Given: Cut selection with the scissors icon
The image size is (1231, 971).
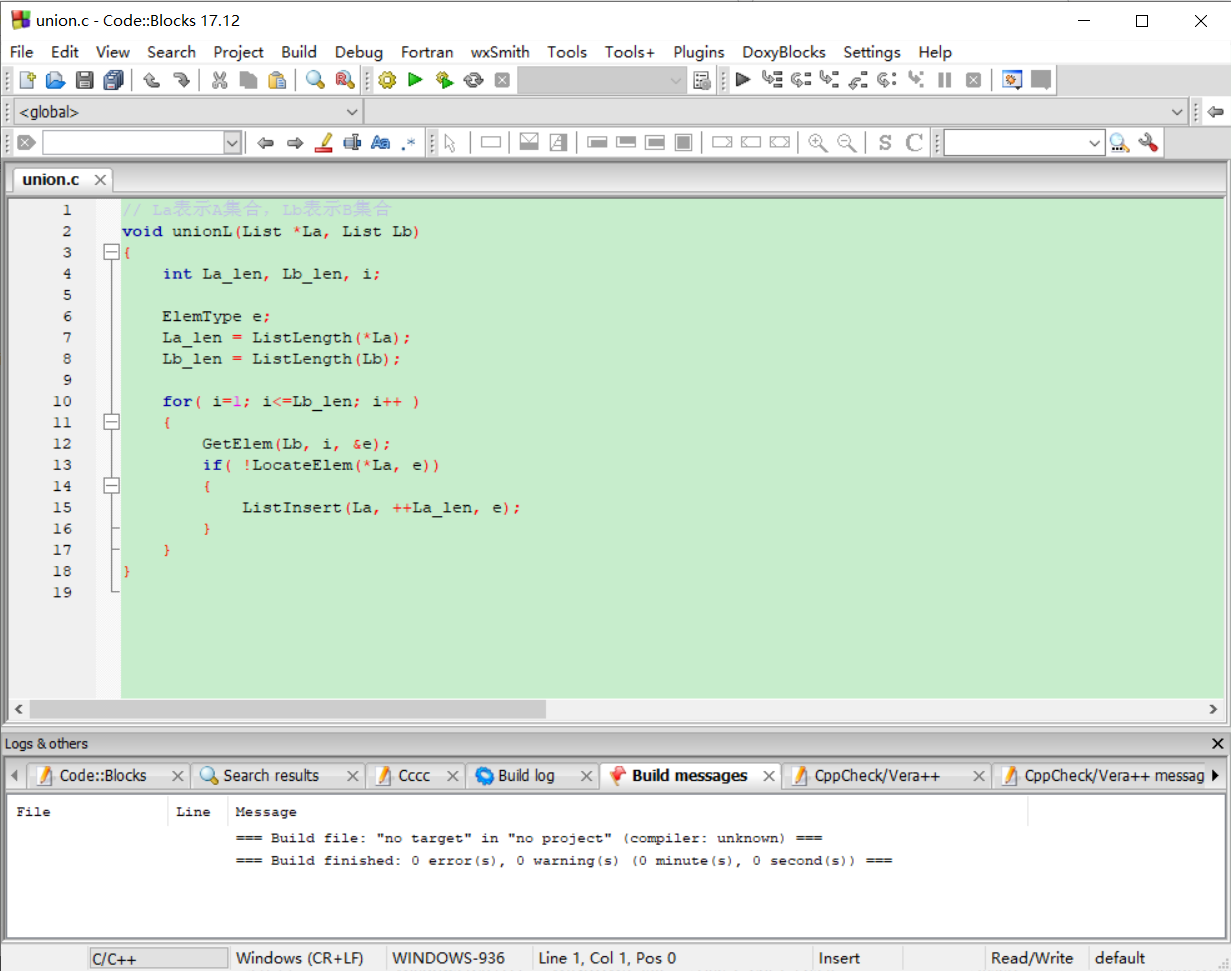Looking at the screenshot, I should 219,80.
